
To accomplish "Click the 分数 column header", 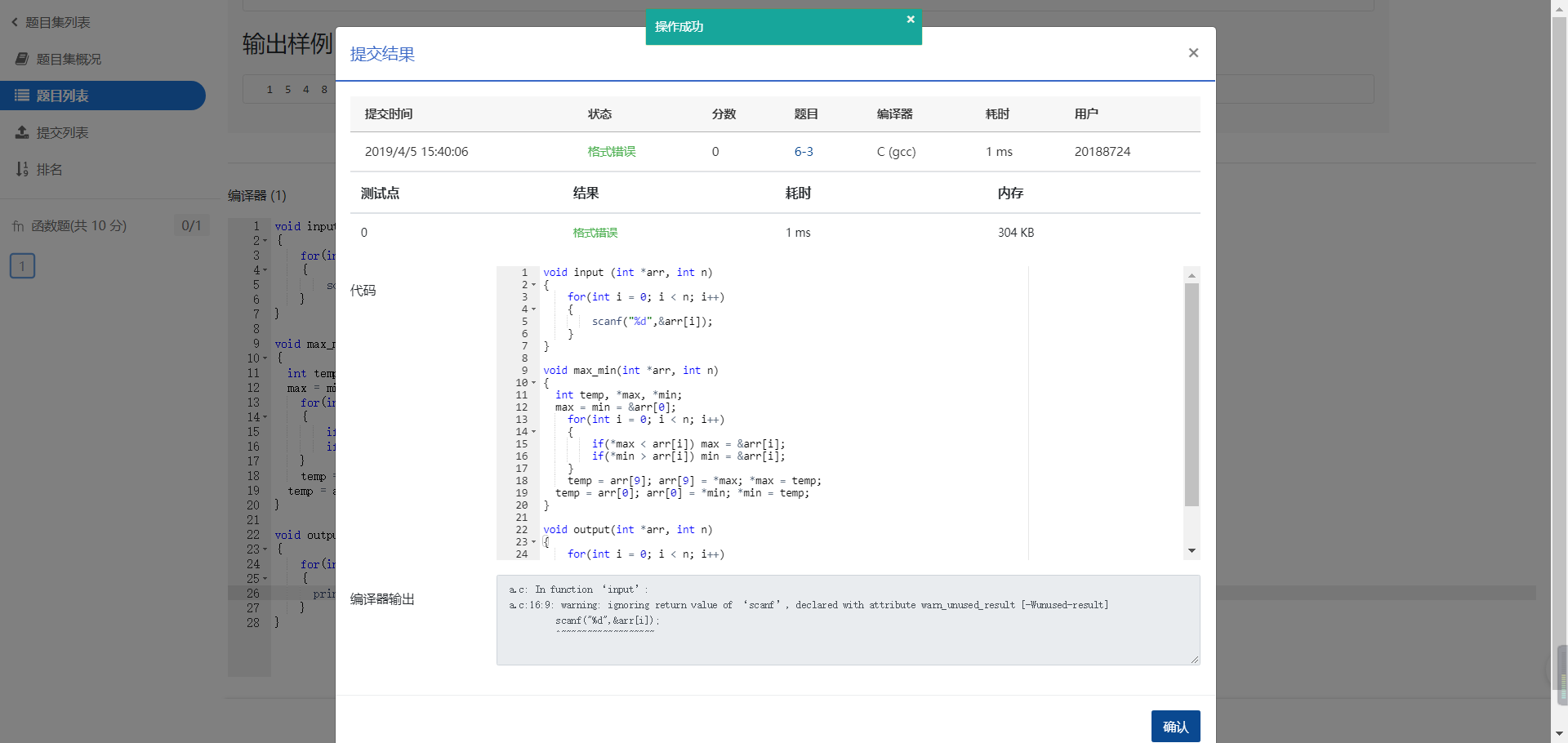I will tap(724, 114).
